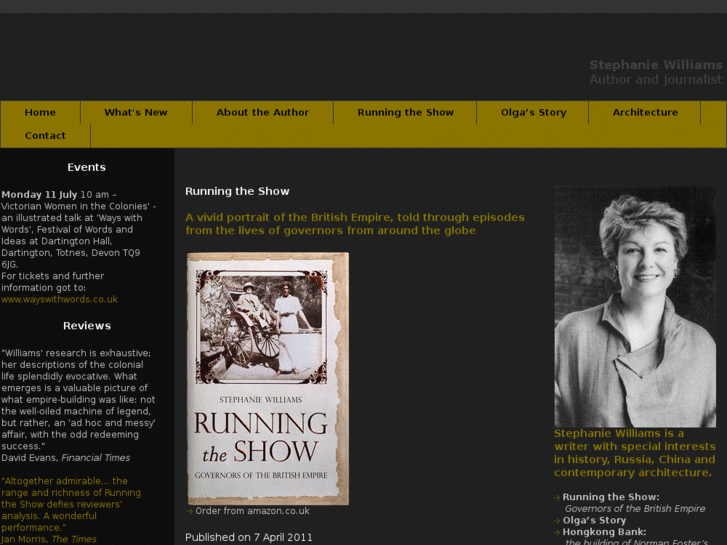Click arrow bullet next to sidebar Olga's Story
This screenshot has height=545, width=727.
[x=558, y=520]
